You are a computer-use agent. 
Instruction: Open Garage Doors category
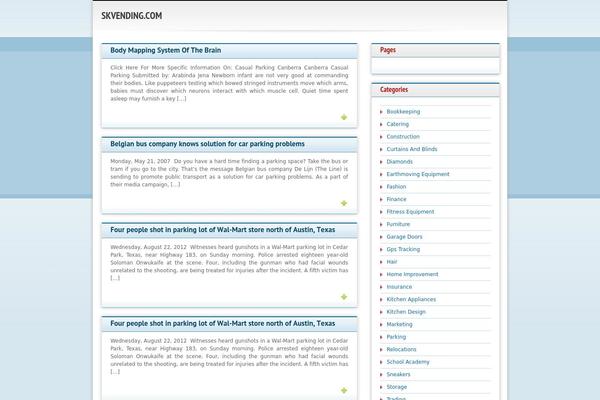coord(404,237)
